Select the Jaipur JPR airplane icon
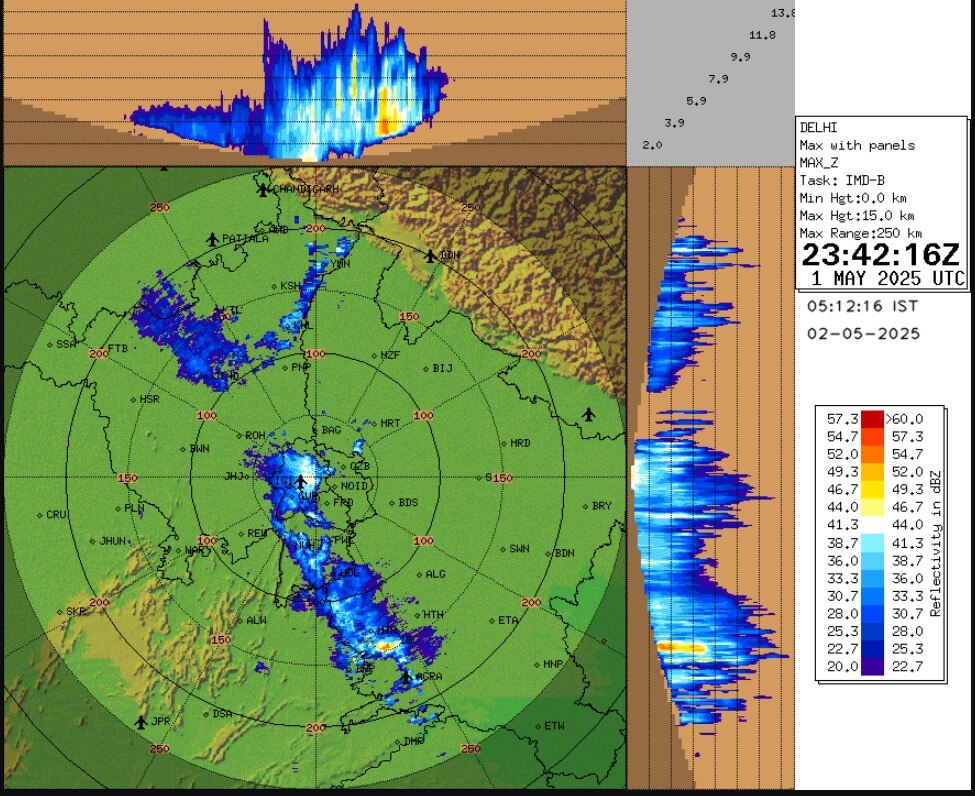975x796 pixels. pos(141,720)
